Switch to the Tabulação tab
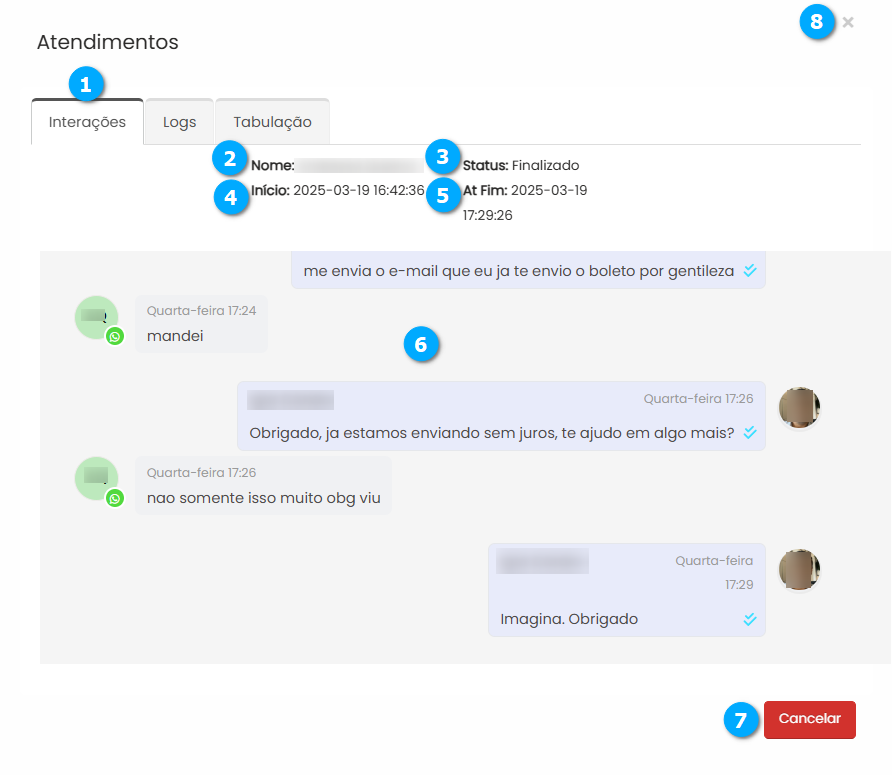This screenshot has height=775, width=892. pos(272,122)
